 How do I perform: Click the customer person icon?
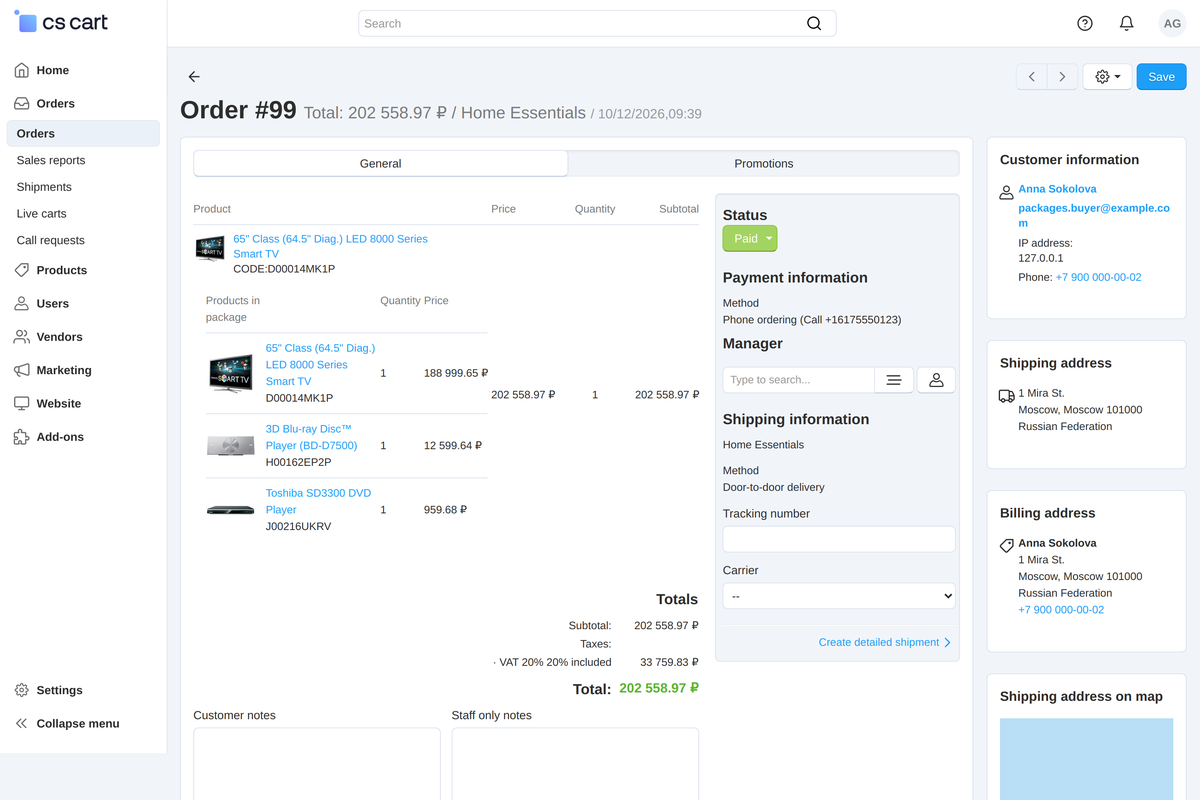pos(1007,192)
